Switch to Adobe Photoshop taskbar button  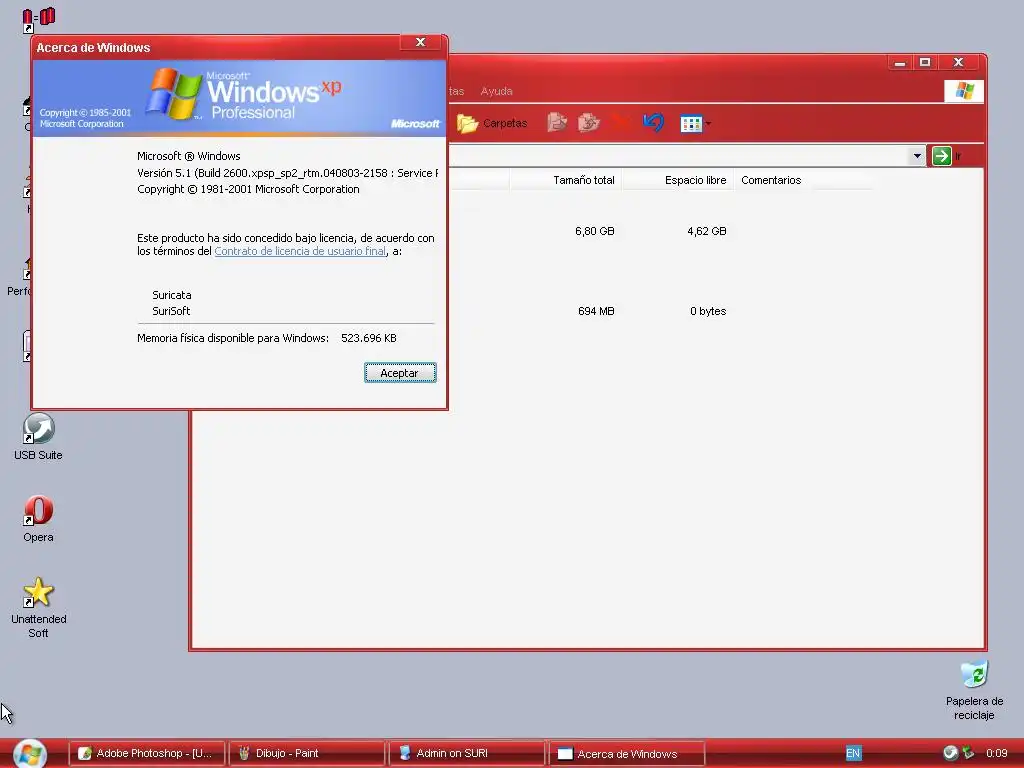147,754
